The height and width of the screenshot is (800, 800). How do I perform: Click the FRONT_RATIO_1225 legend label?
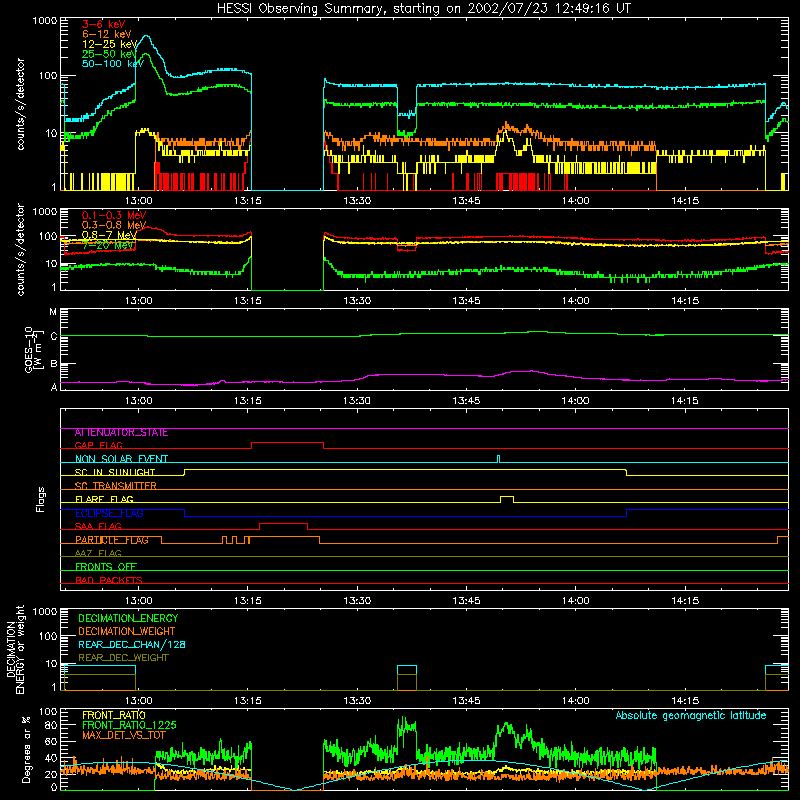tap(129, 726)
